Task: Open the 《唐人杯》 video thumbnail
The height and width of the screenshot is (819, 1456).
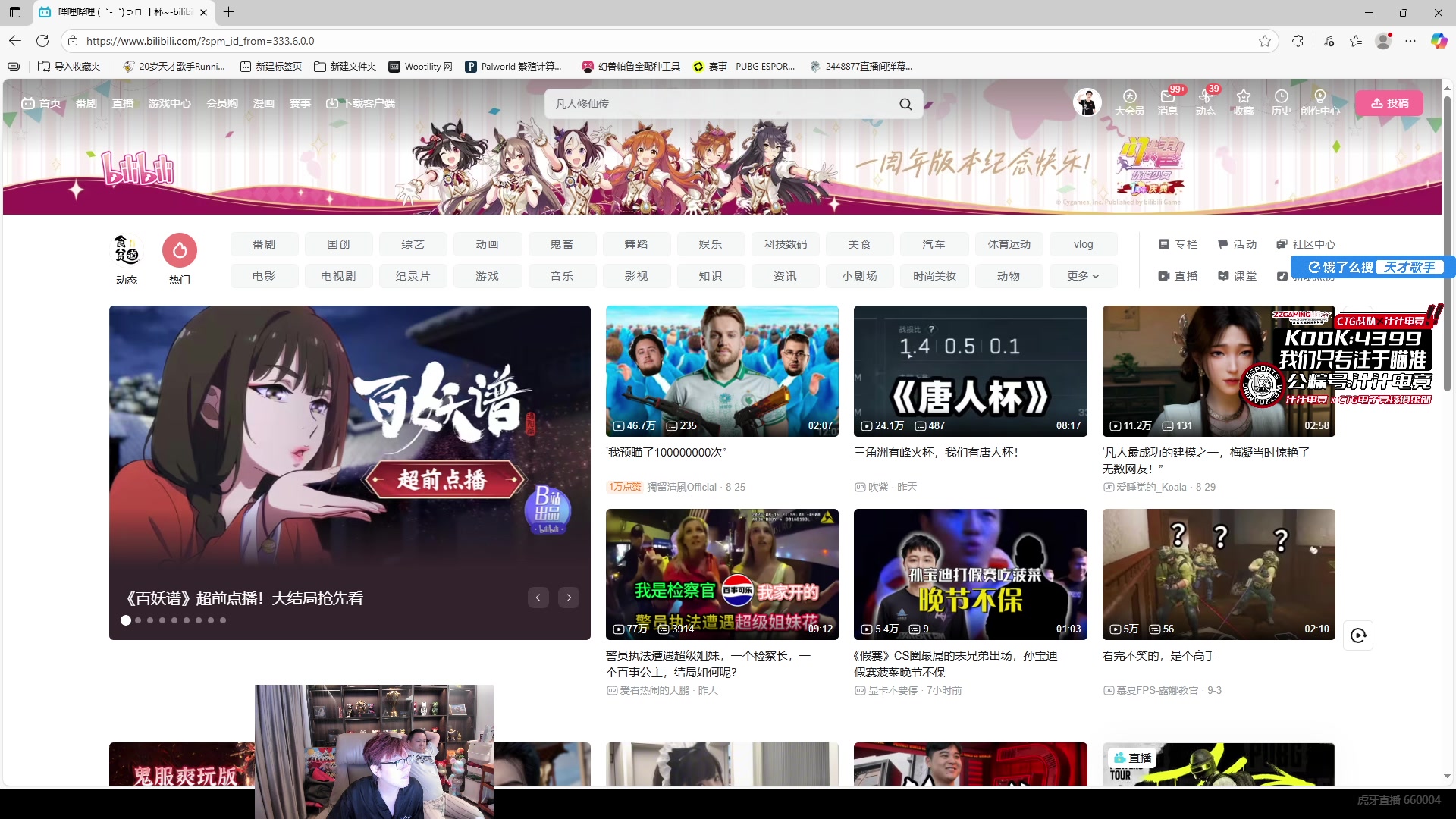Action: (970, 371)
